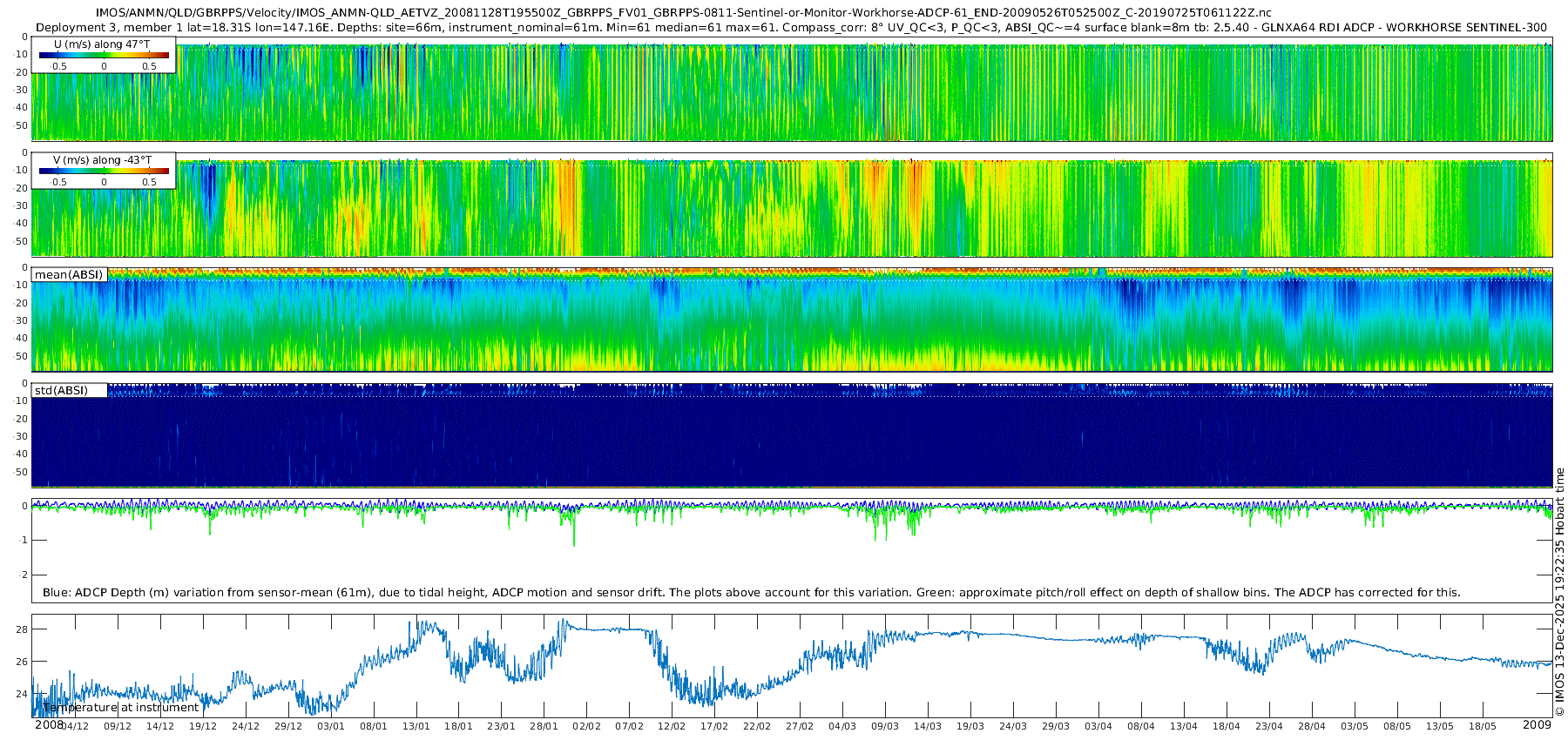Screen dimensions: 1568x740
Task: Click the 28/04 date tick
Action: point(1312,726)
